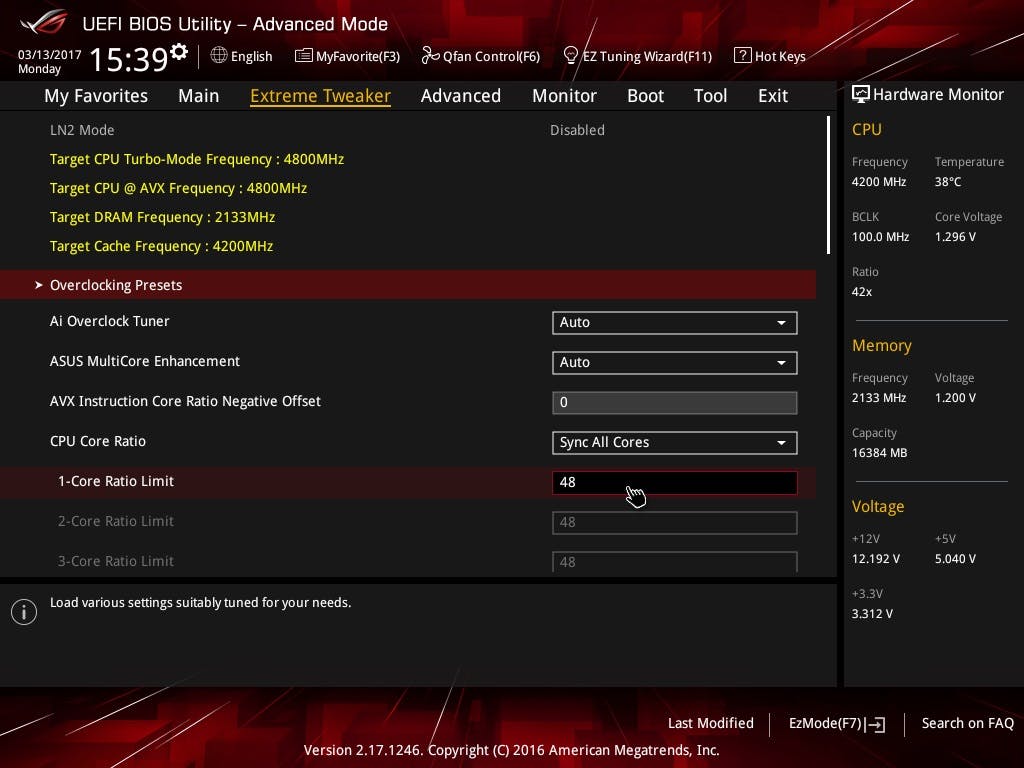
Task: Click the vertical scrollbar of the settings list
Action: [x=828, y=185]
